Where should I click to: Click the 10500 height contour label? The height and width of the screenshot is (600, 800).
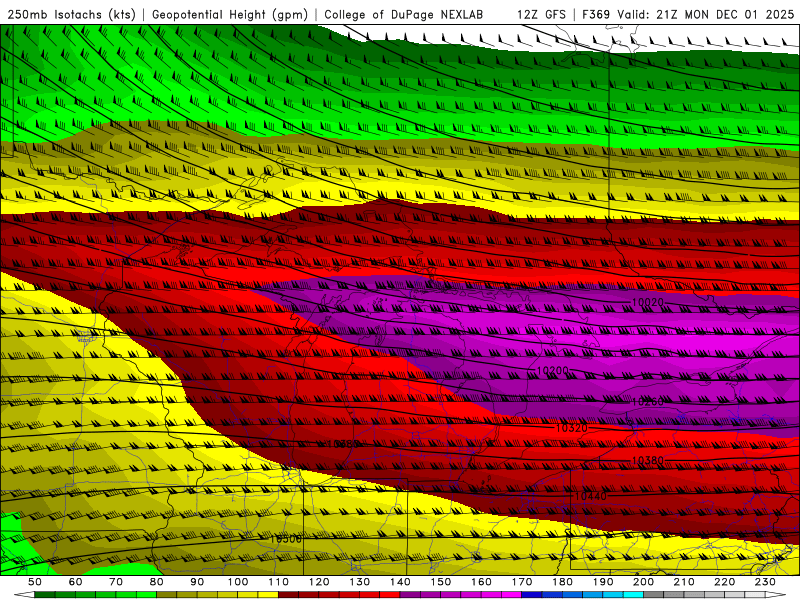pyautogui.click(x=286, y=539)
